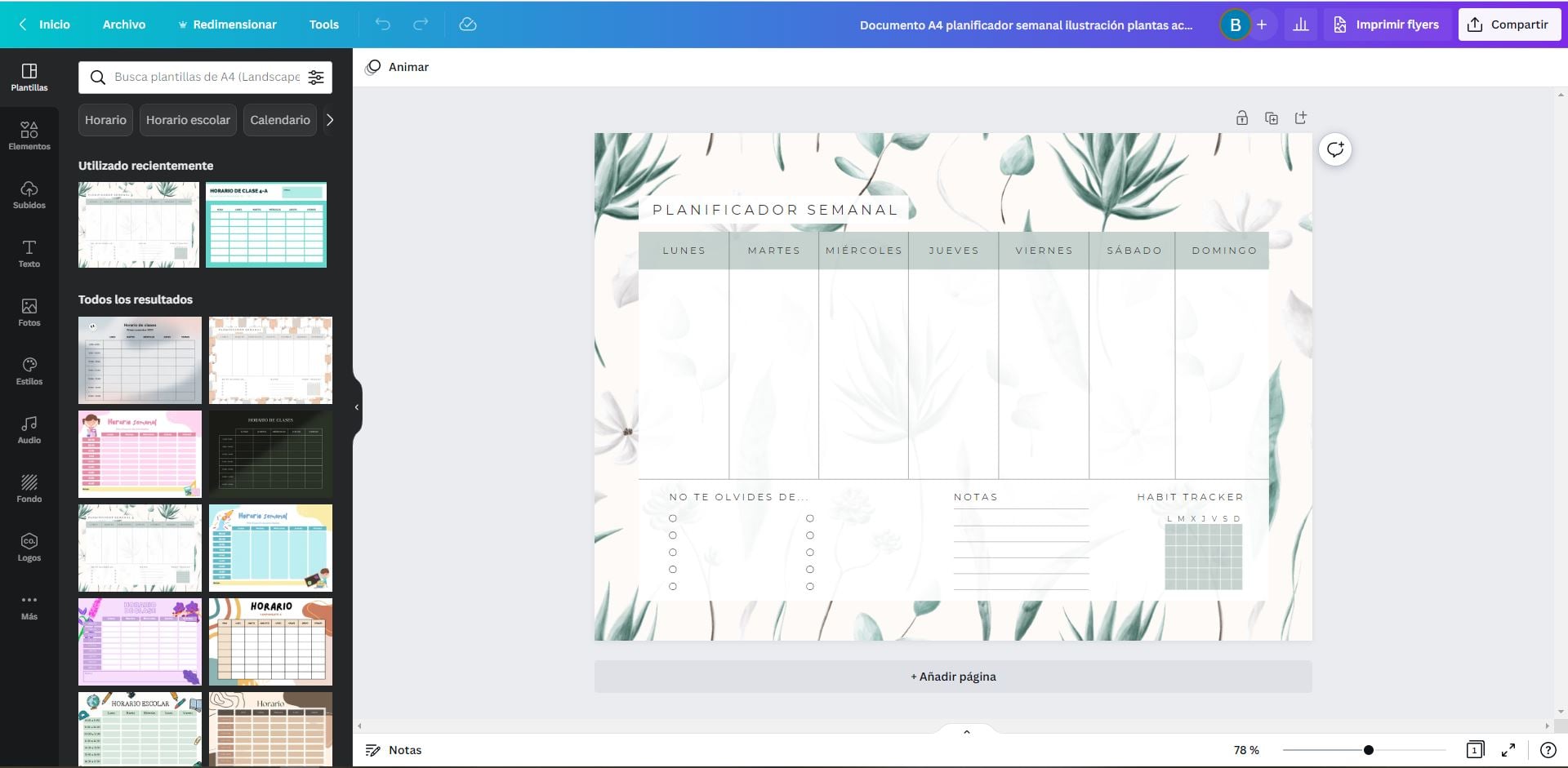Screen dimensions: 1568x768
Task: Select the HABIT TRACKER heading on canvas
Action: pyautogui.click(x=1190, y=497)
